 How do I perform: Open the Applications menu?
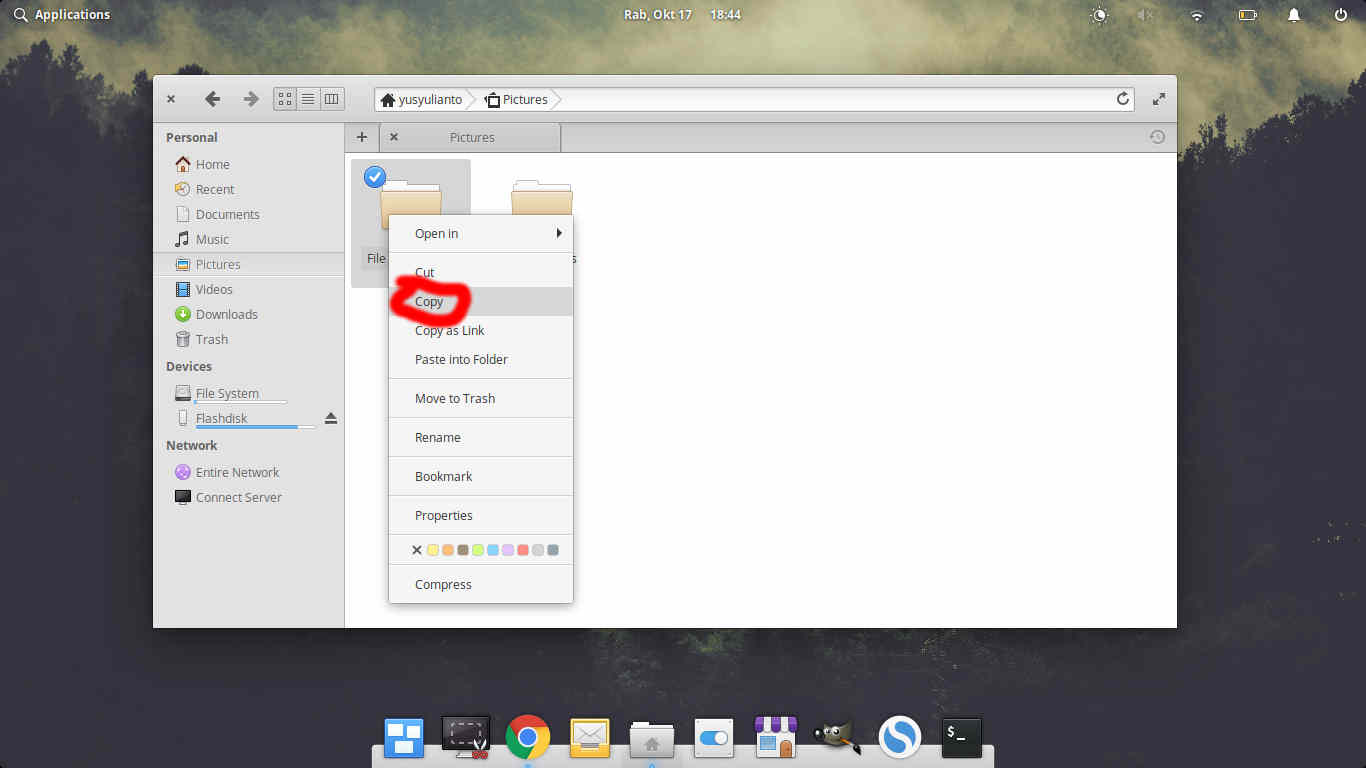tap(62, 14)
